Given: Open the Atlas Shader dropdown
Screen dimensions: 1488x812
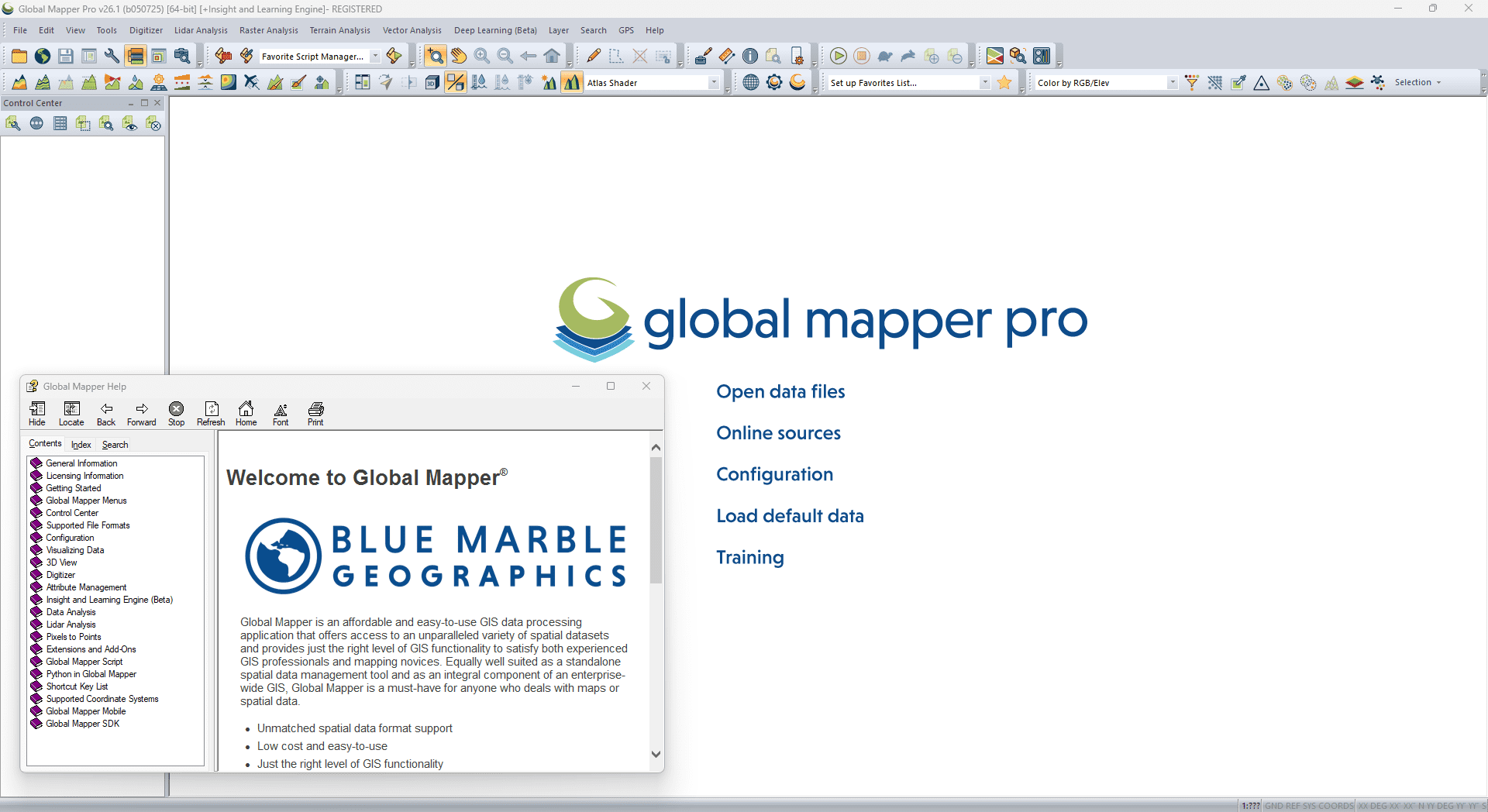Looking at the screenshot, I should point(714,83).
